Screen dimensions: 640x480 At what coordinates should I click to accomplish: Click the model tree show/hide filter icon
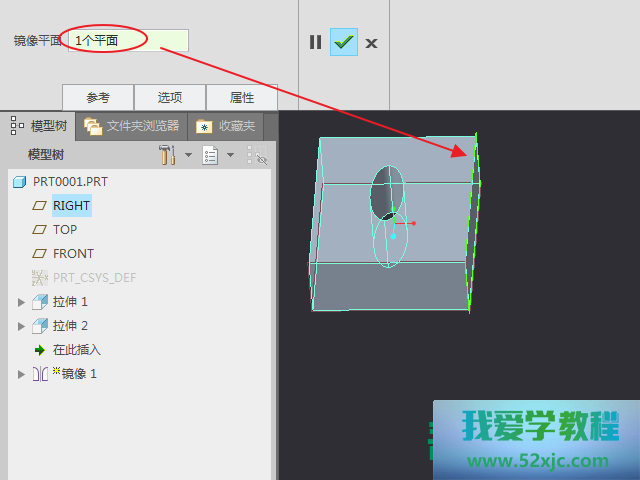[x=257, y=155]
